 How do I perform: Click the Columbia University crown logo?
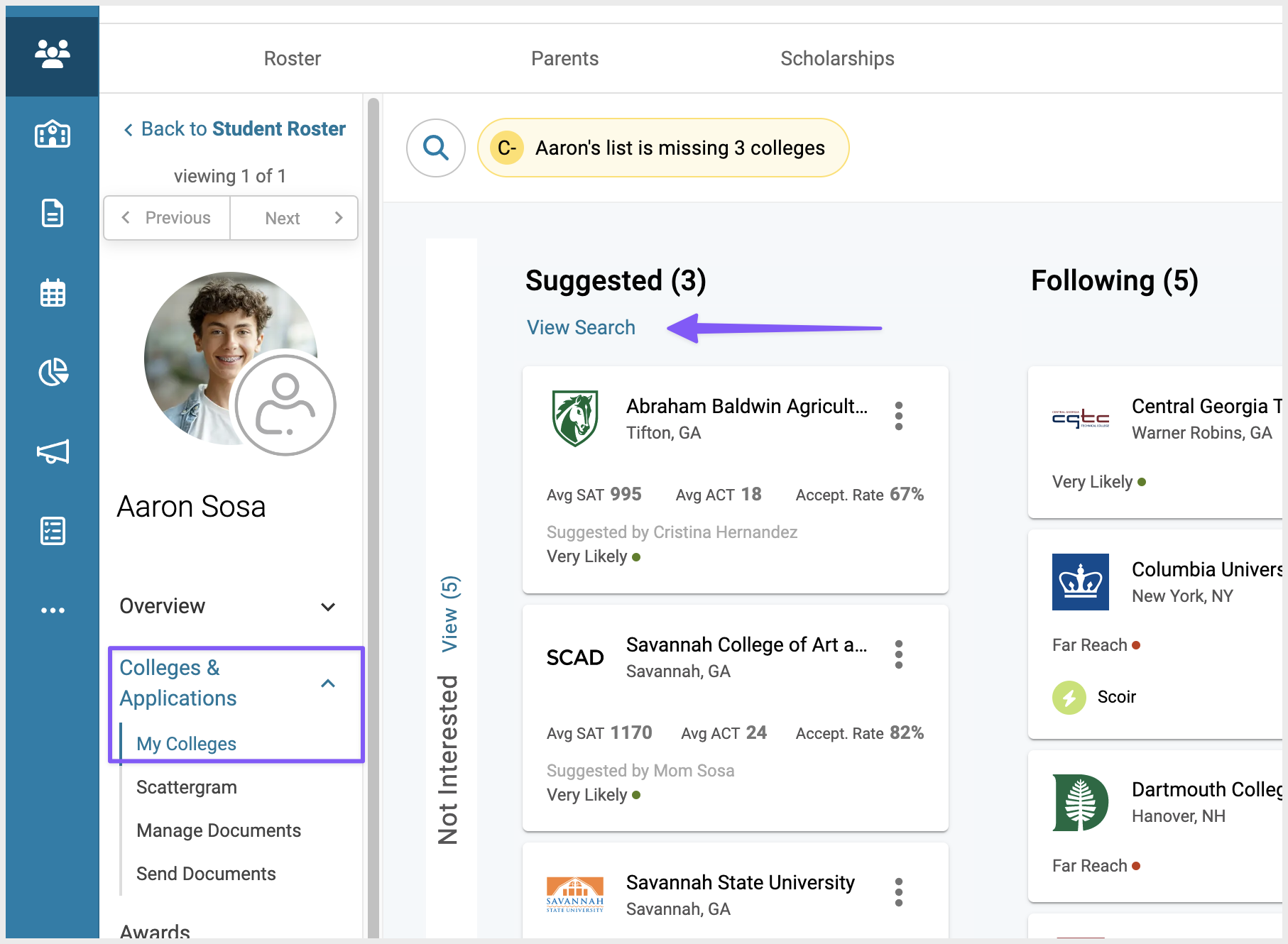[1081, 582]
